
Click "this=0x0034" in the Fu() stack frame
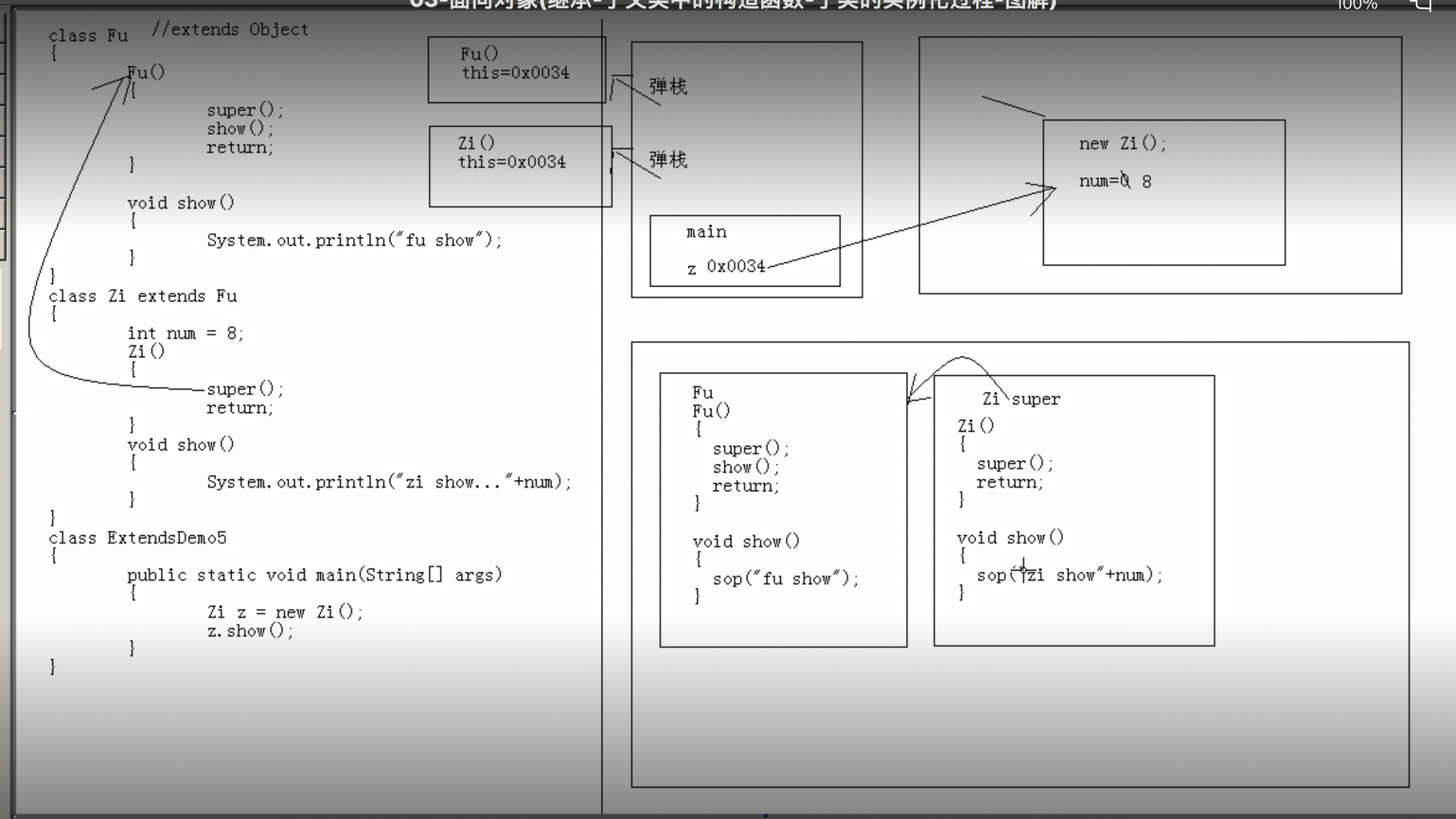[x=515, y=73]
